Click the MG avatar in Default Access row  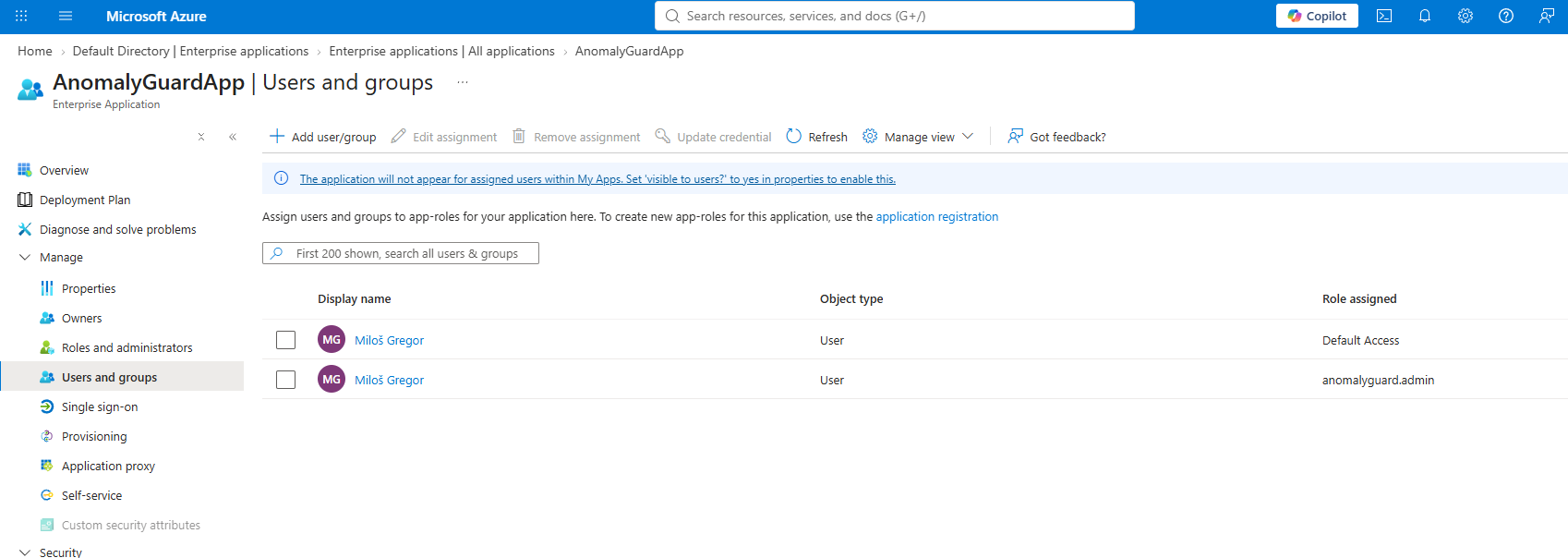(332, 339)
